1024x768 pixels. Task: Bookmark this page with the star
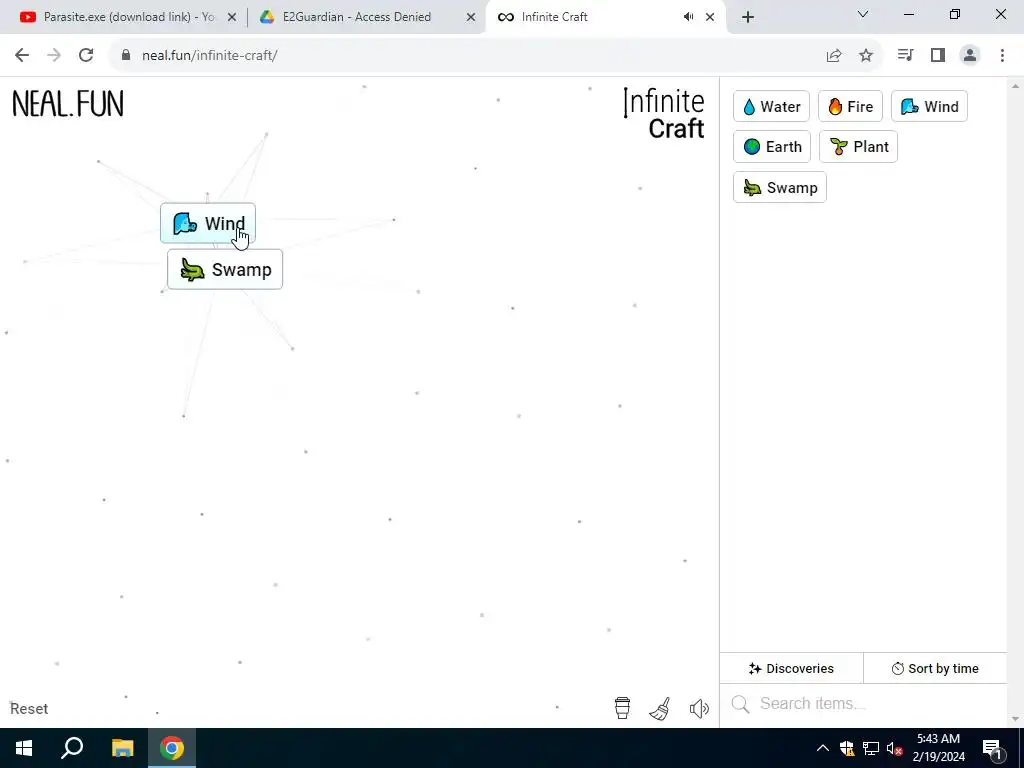click(x=866, y=56)
